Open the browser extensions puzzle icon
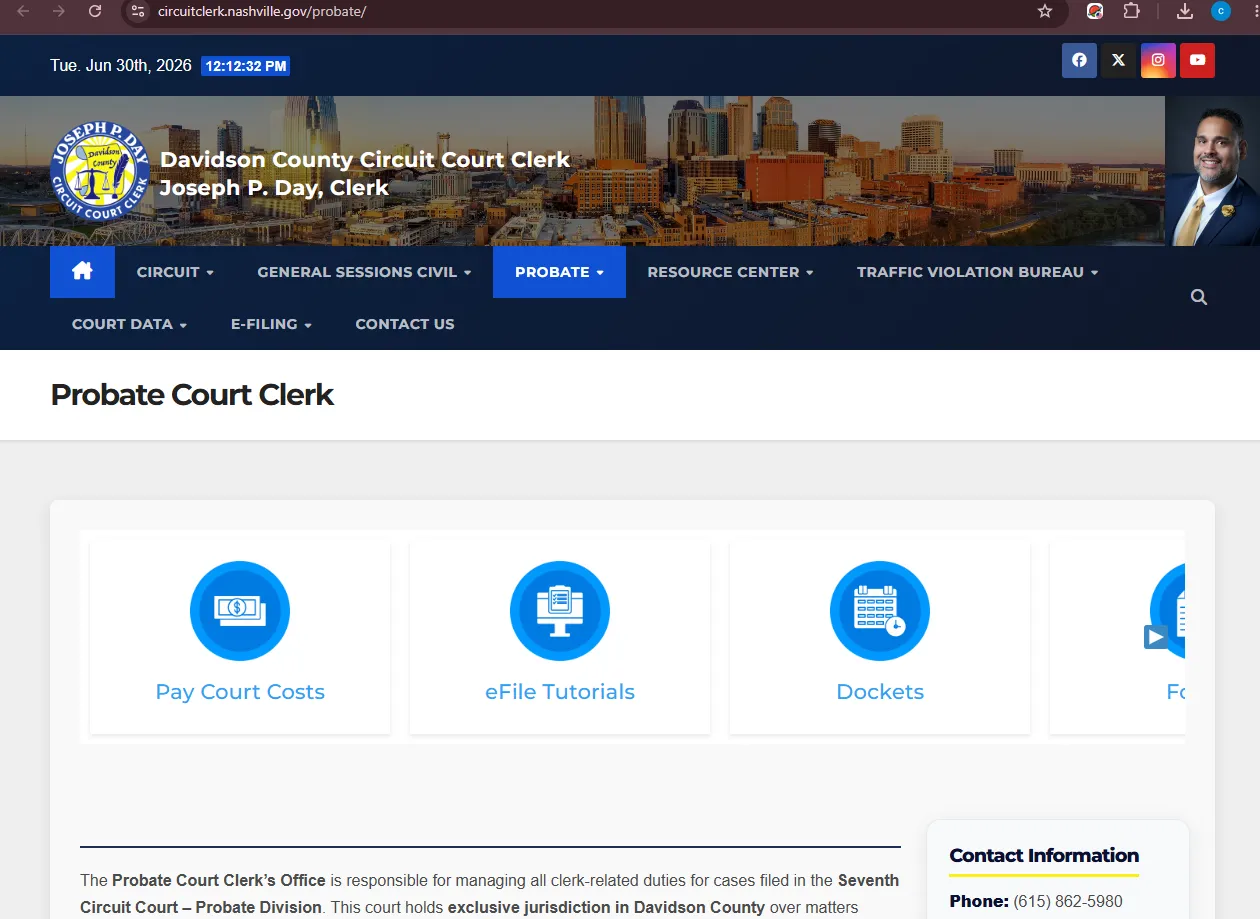 click(x=1131, y=11)
